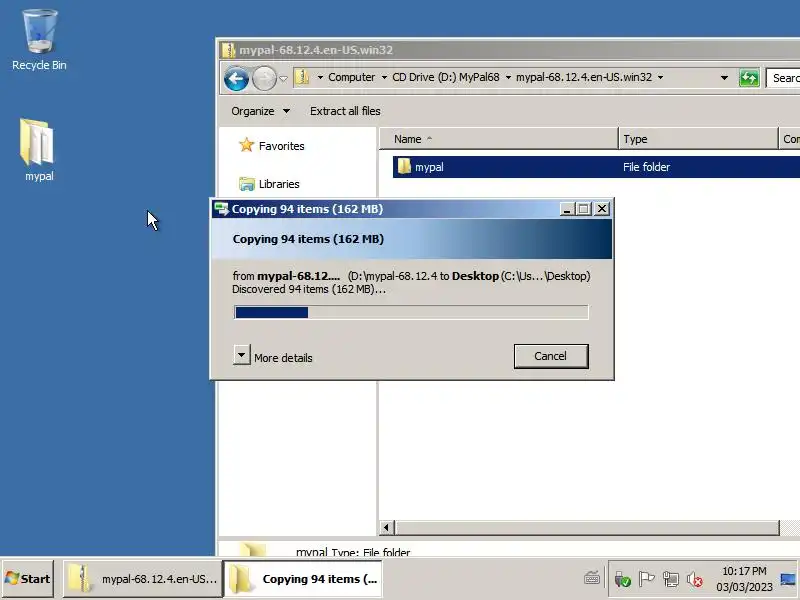Click mypal-68.12.4.en-US.win32 breadcrumb
The image size is (800, 600).
pos(584,78)
